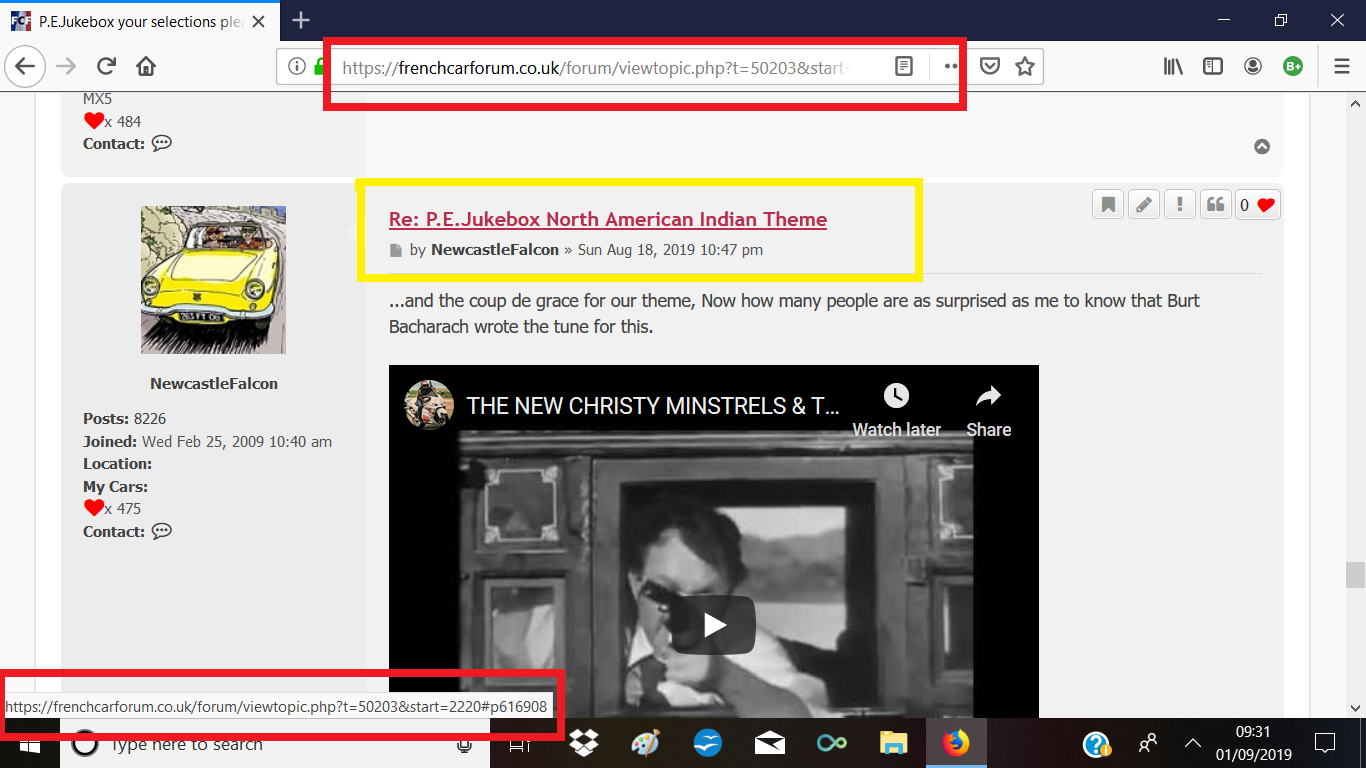
Task: Bookmark the NewcastleFalcon post
Action: (1108, 205)
